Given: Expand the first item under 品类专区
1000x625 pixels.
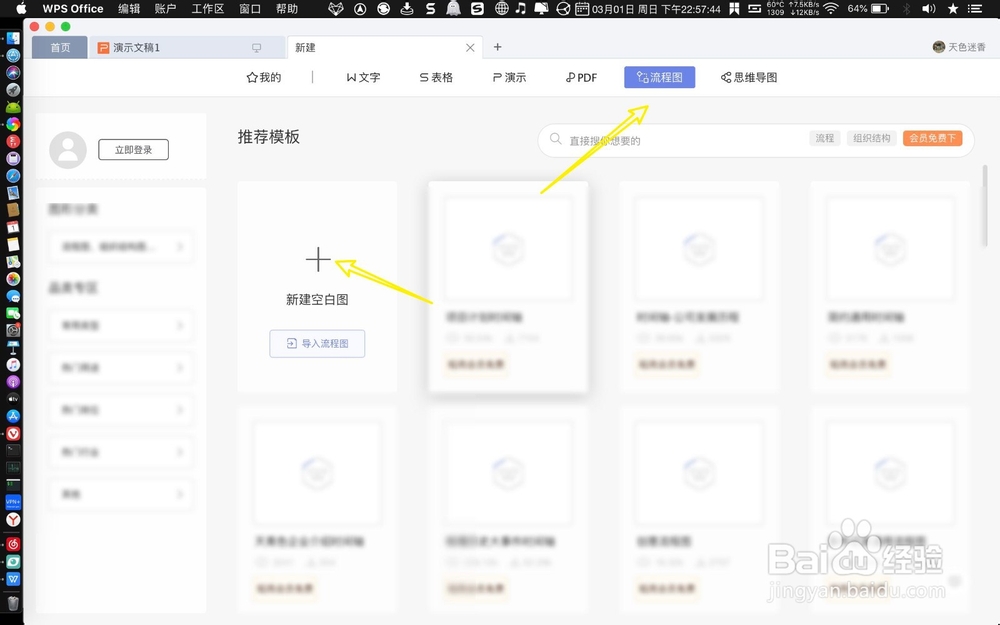Looking at the screenshot, I should 120,325.
